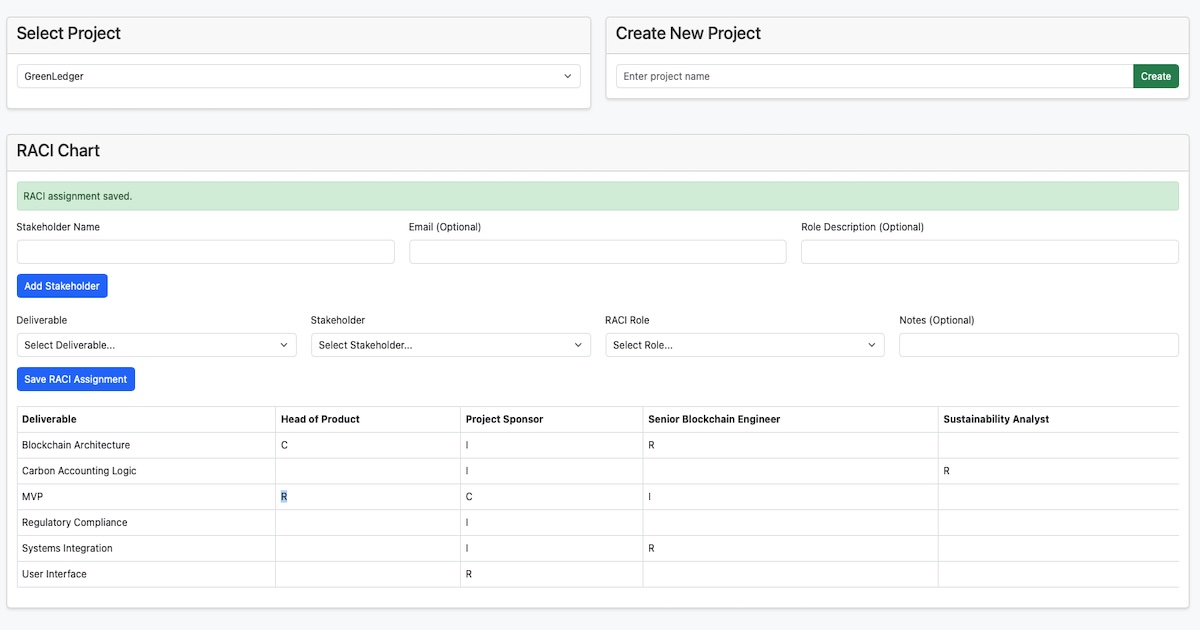1200x630 pixels.
Task: Click the Sustainability Analyst R cell
Action: pos(947,471)
